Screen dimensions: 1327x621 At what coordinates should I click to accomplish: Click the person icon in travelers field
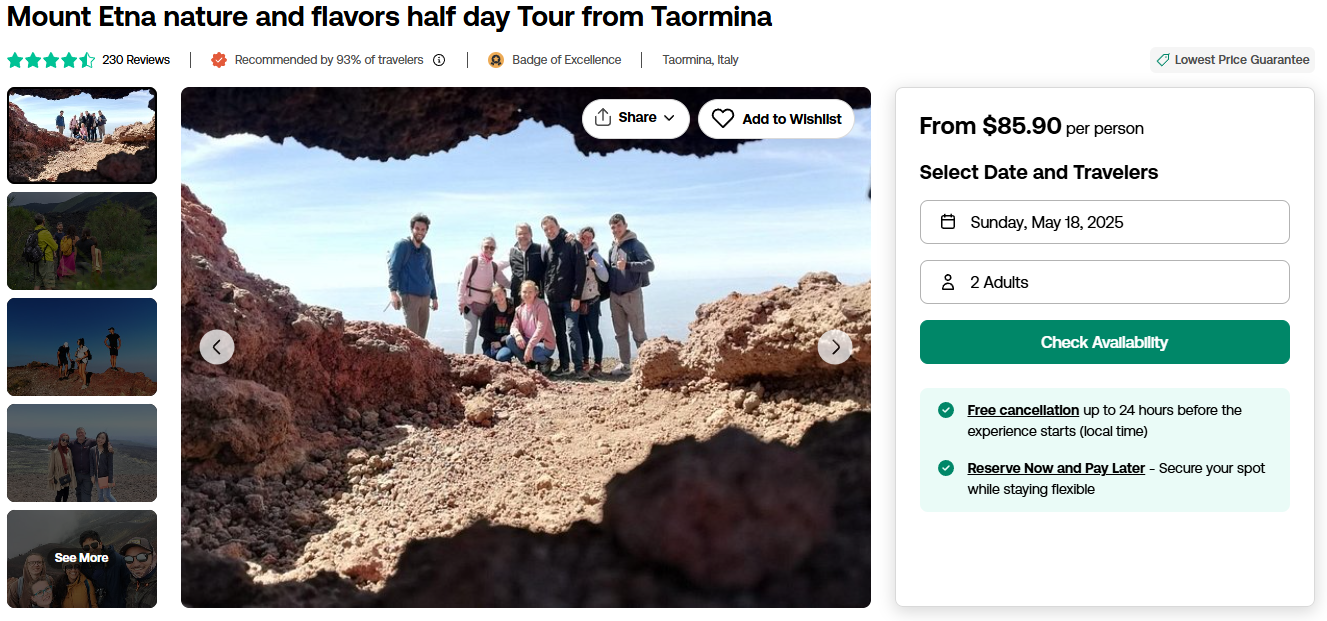click(x=948, y=282)
